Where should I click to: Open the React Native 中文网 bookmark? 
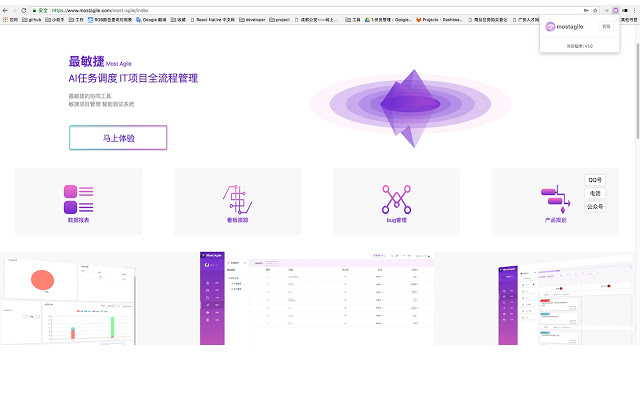[x=212, y=19]
